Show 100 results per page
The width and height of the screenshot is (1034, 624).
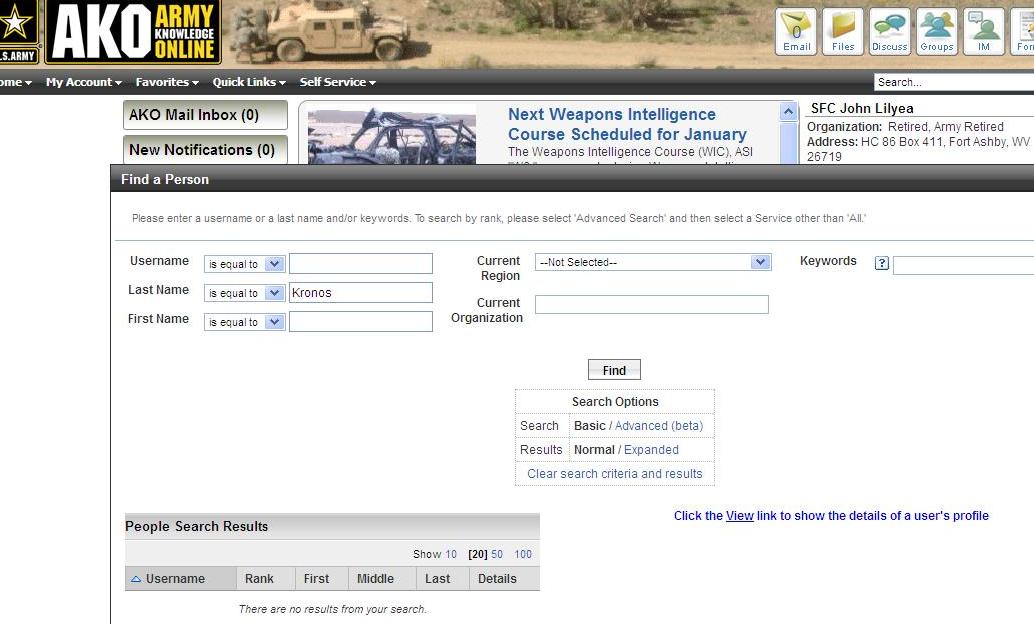coord(523,554)
